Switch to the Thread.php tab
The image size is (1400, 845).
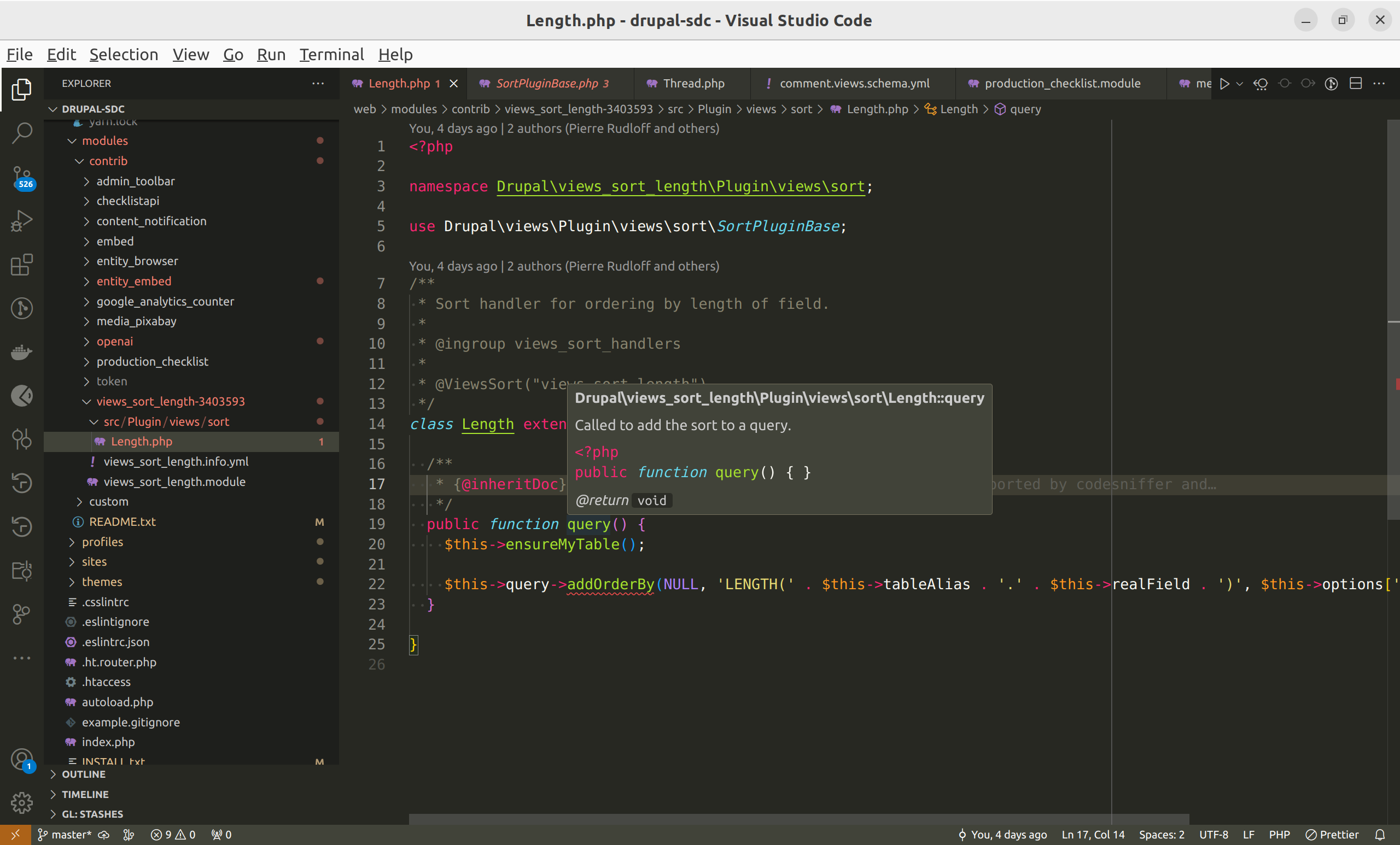tap(693, 84)
